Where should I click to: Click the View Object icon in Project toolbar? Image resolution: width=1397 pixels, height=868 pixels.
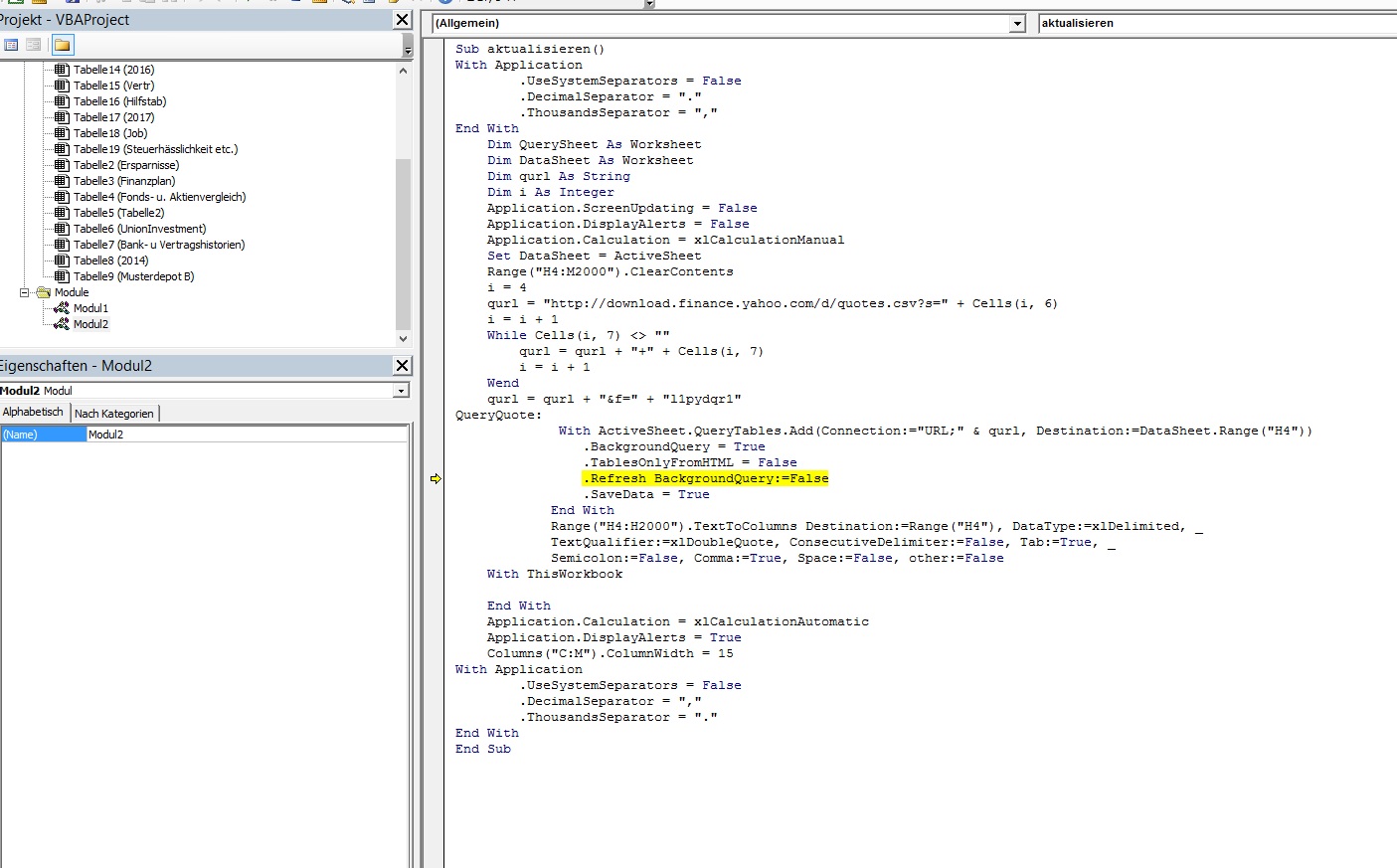(34, 45)
